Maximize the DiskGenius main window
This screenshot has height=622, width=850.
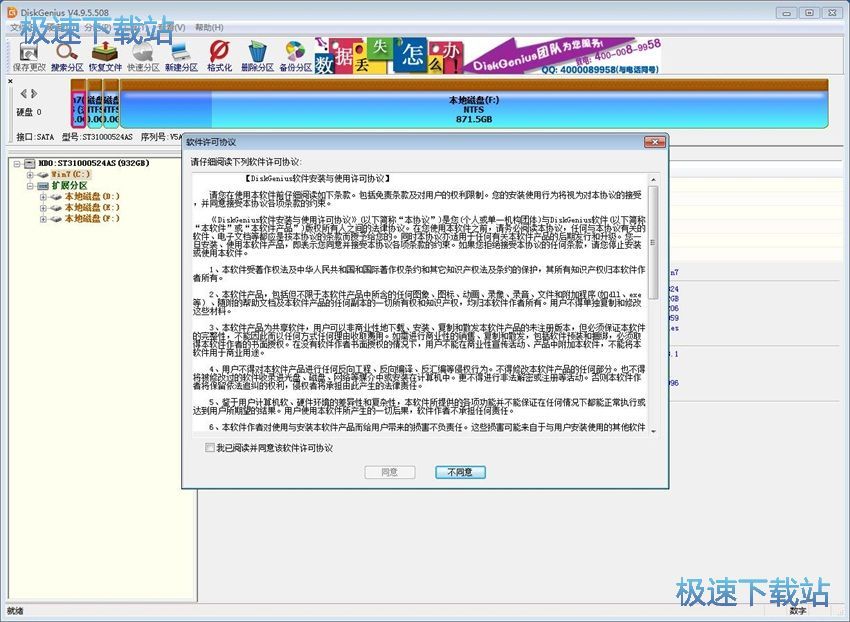pos(809,12)
